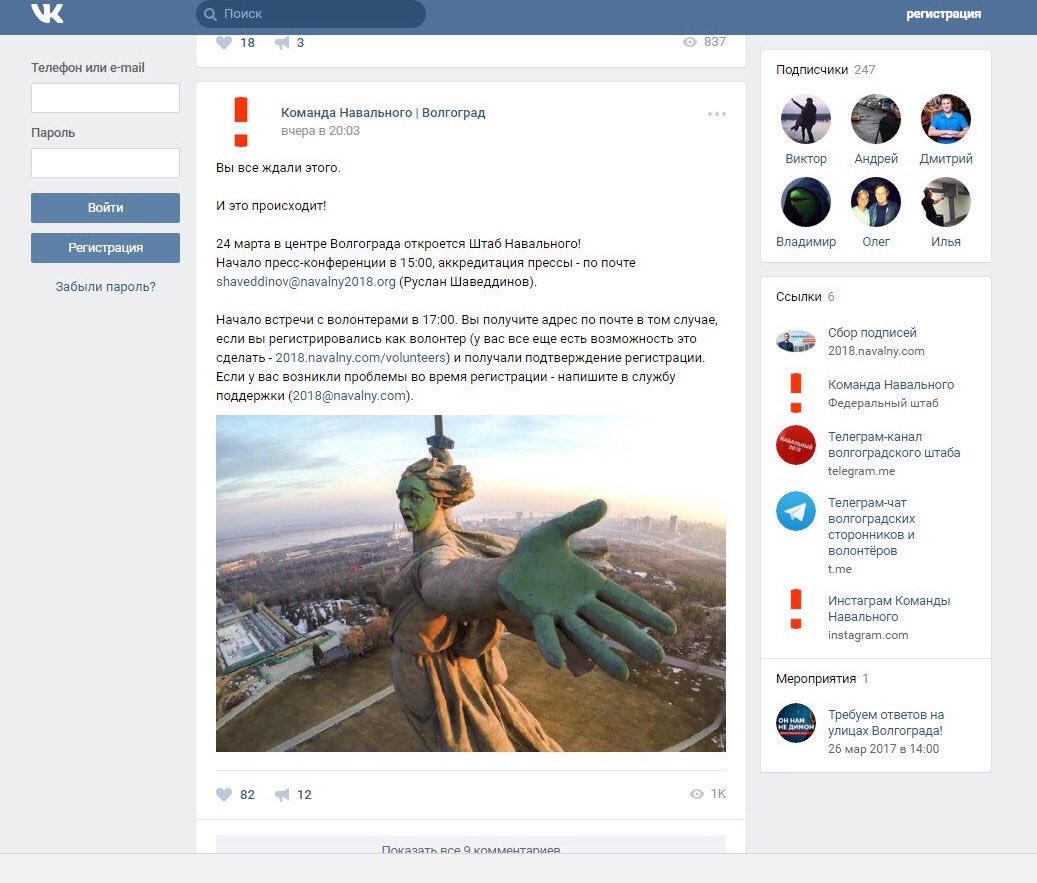Click the search magnifier icon

pos(210,14)
